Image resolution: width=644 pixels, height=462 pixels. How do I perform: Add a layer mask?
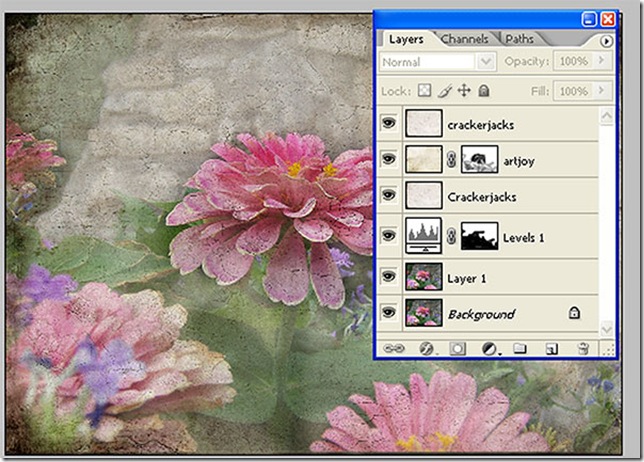click(x=456, y=348)
